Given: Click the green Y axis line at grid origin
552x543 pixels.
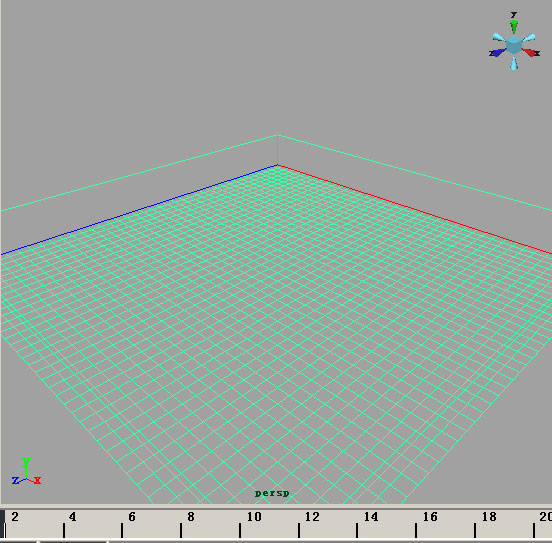Looking at the screenshot, I should 278,150.
